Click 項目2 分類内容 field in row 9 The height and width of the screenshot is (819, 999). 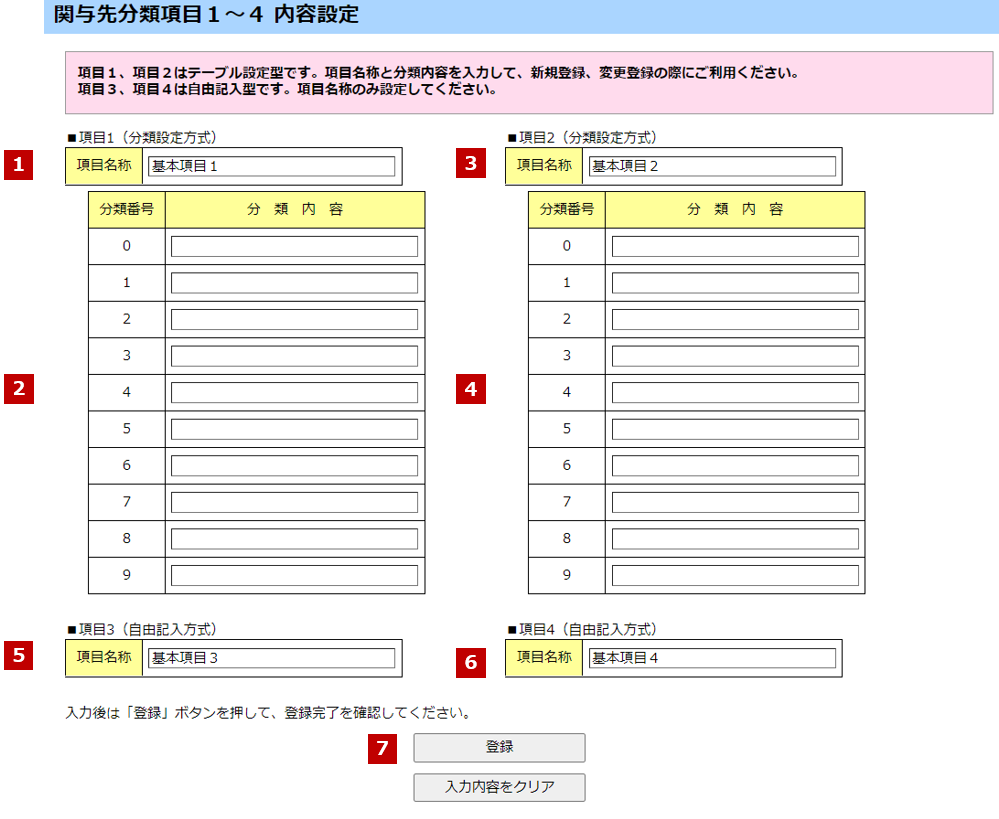tap(735, 575)
